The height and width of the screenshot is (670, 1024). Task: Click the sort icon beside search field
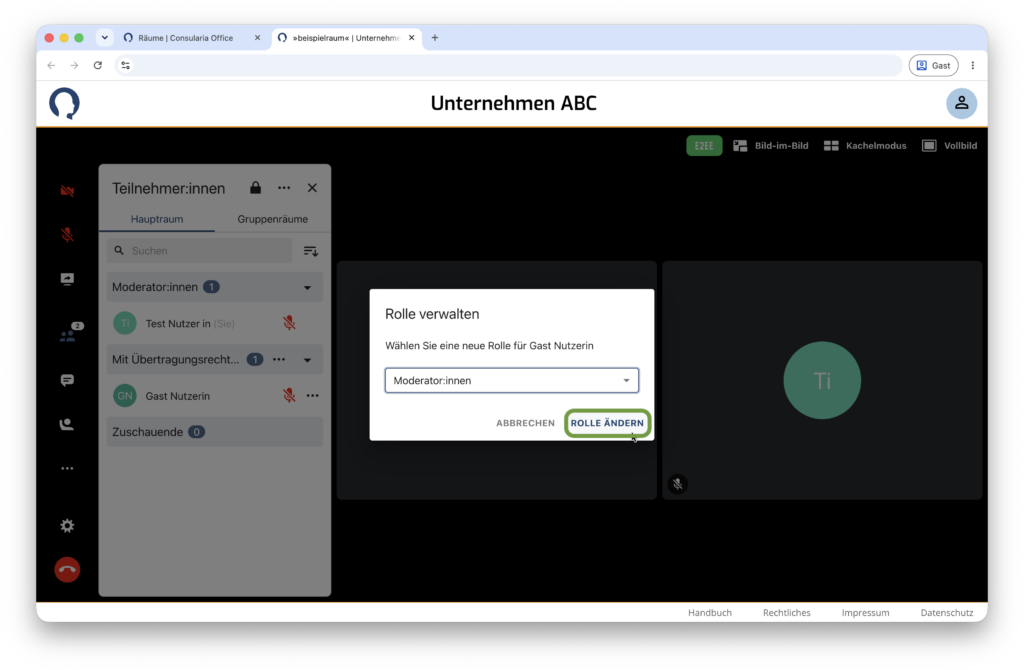[311, 251]
